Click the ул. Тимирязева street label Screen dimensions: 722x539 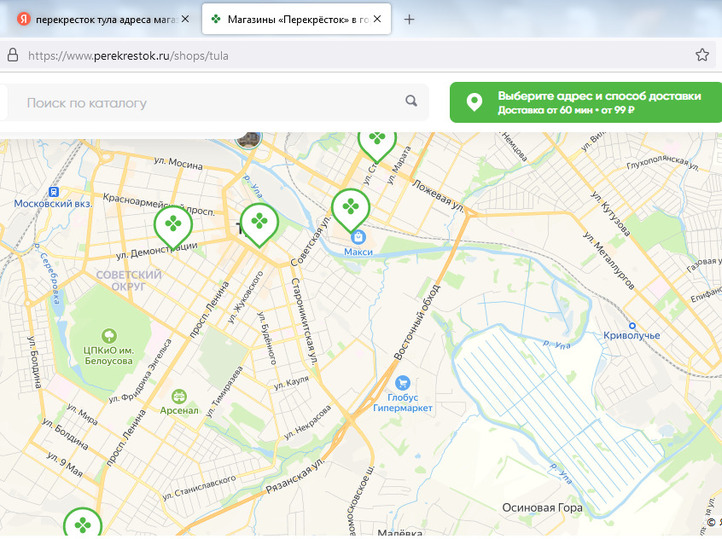point(224,391)
